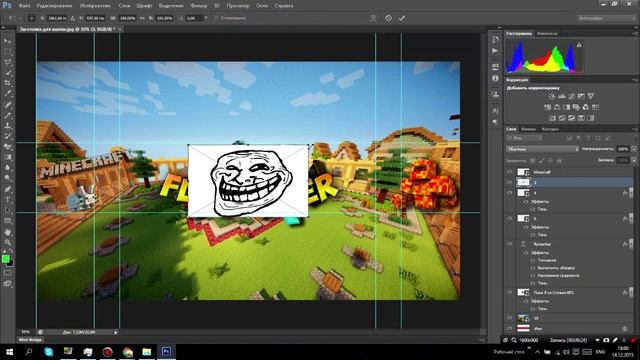Switch to the Каналы tab

[x=529, y=129]
